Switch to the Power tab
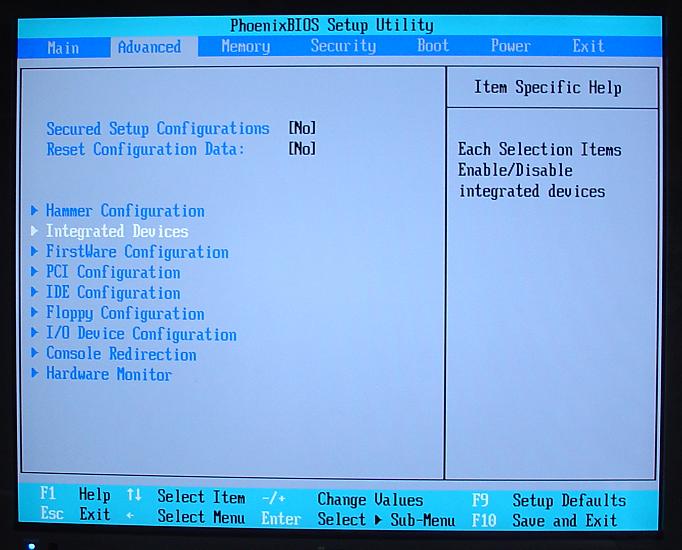682x550 pixels. pos(511,45)
